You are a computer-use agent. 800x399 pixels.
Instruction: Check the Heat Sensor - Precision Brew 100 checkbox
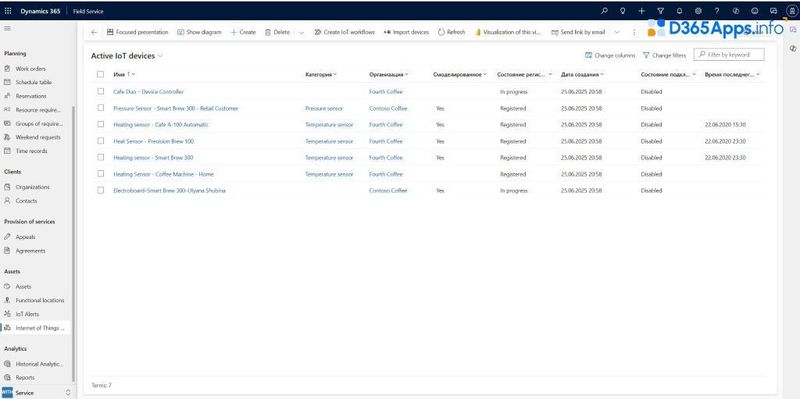click(101, 140)
